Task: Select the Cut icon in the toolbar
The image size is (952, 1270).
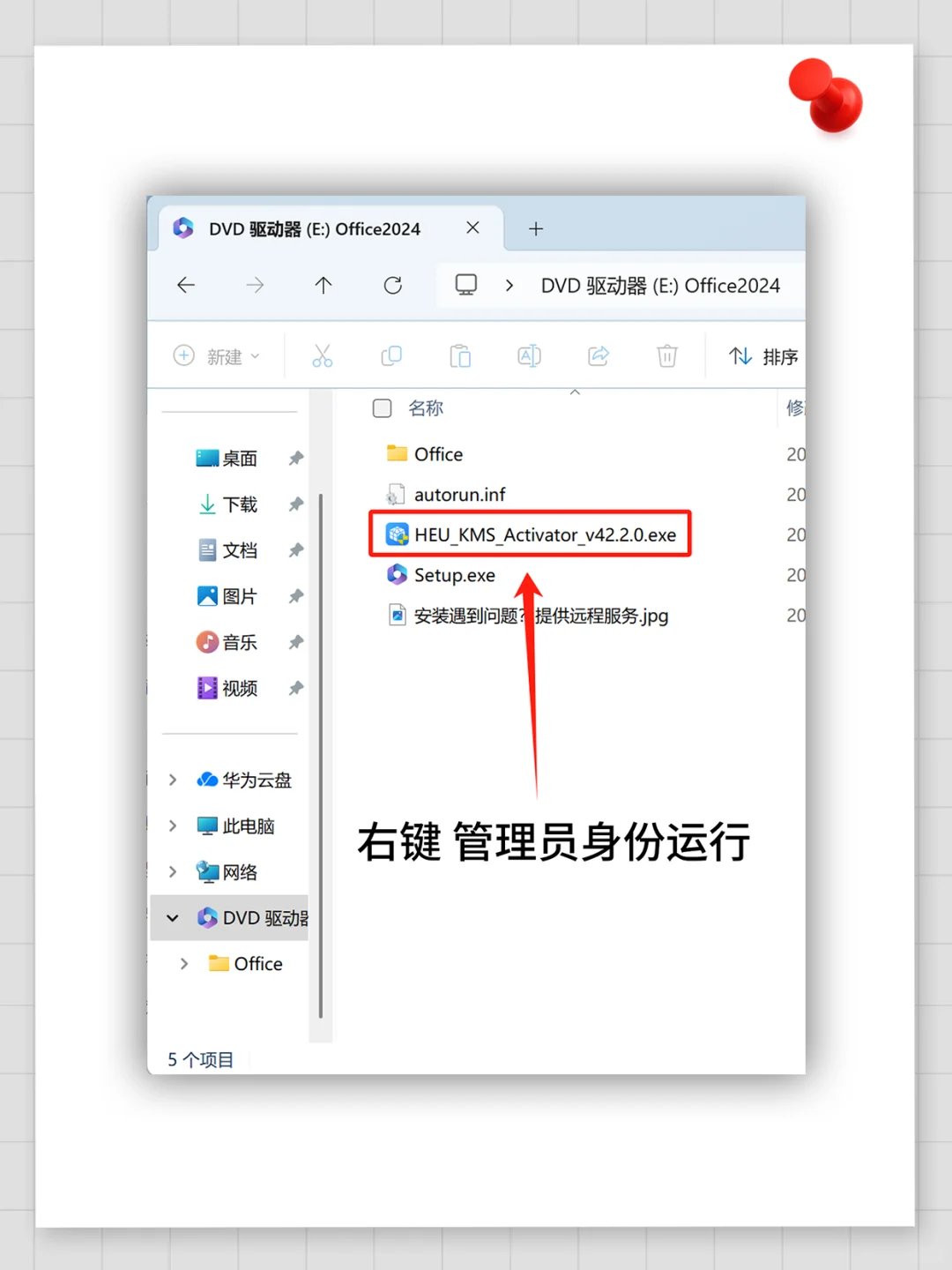Action: [322, 355]
